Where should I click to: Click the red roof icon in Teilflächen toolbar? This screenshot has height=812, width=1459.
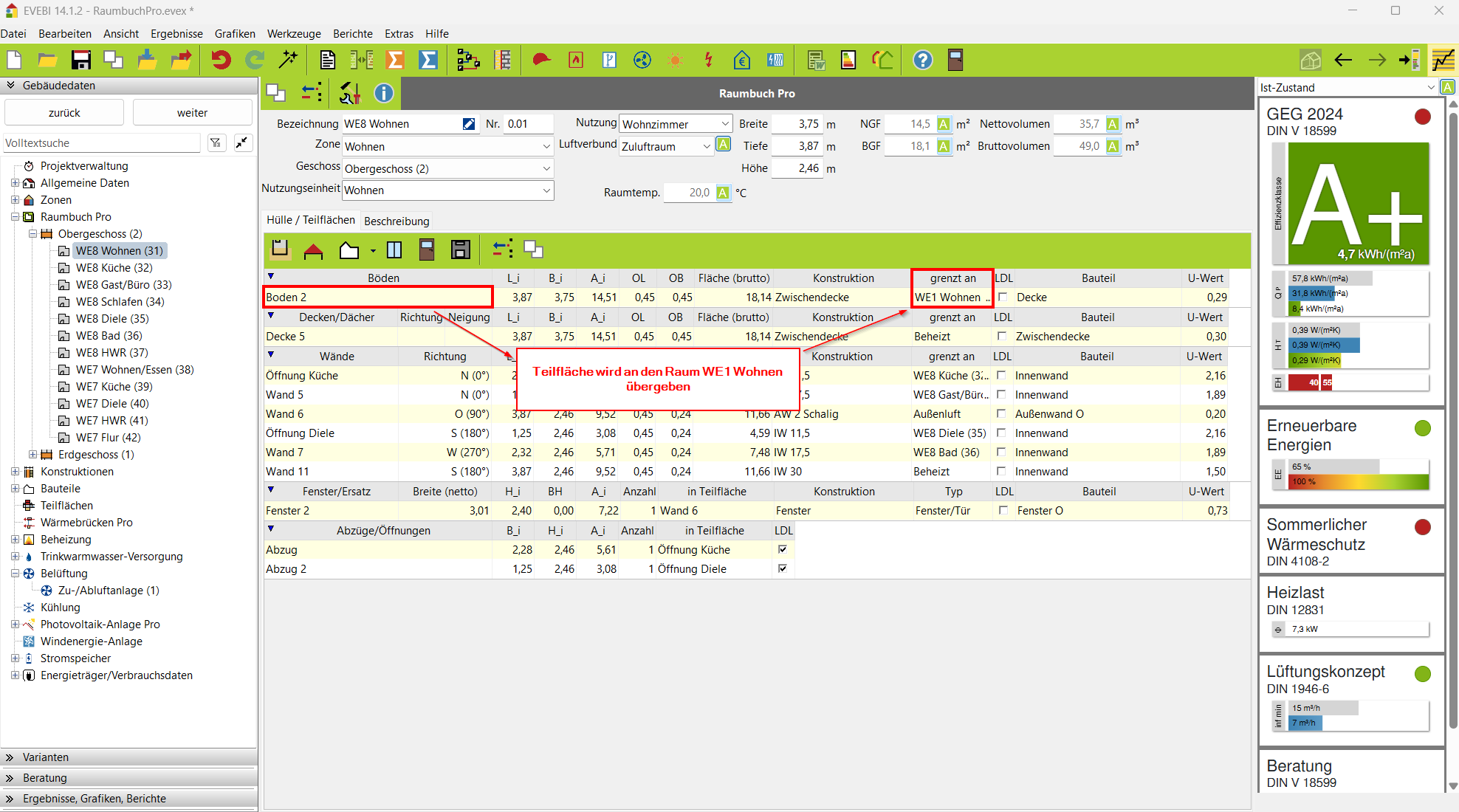pyautogui.click(x=313, y=250)
